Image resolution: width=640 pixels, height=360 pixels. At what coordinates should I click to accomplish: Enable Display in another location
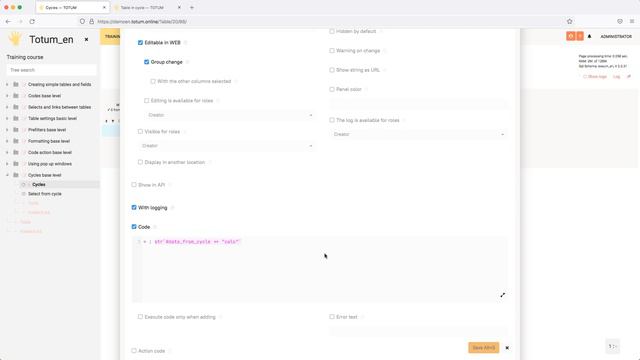pyautogui.click(x=140, y=162)
